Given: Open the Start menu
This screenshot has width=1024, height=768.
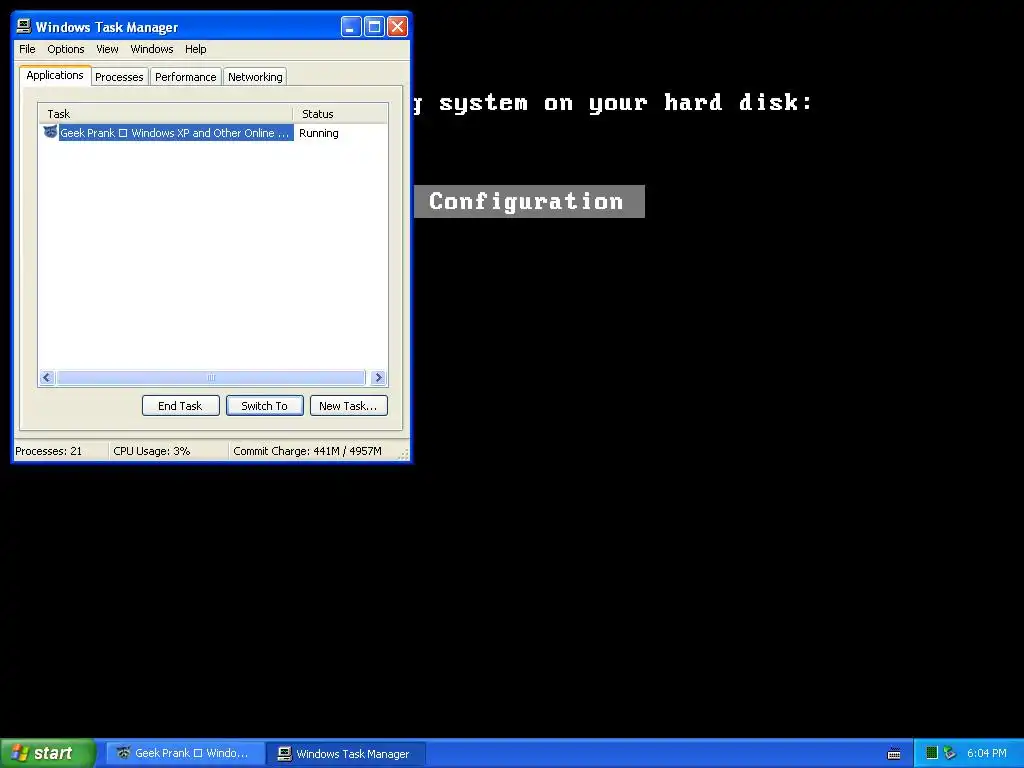Looking at the screenshot, I should 47,754.
